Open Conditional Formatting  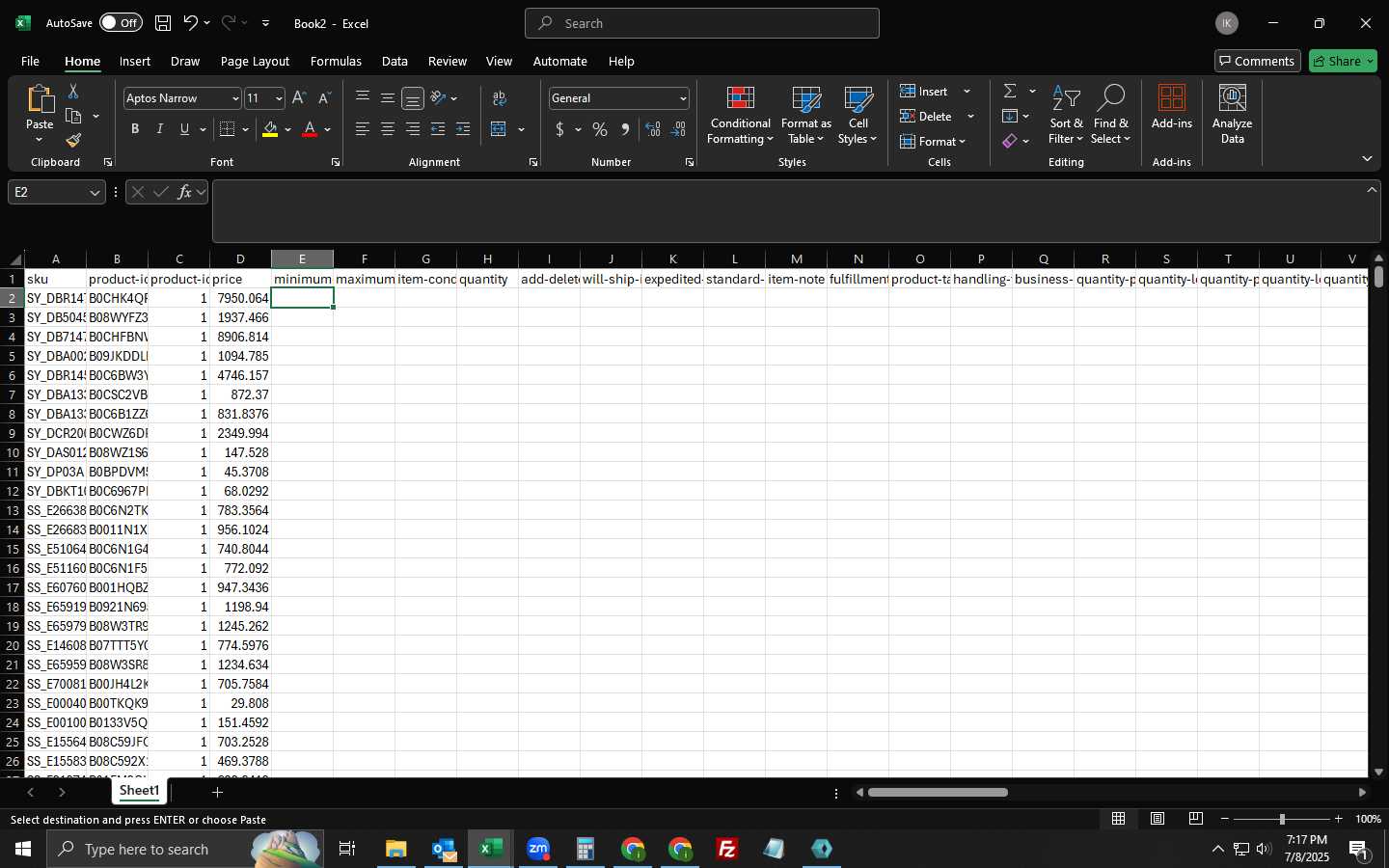(x=740, y=116)
